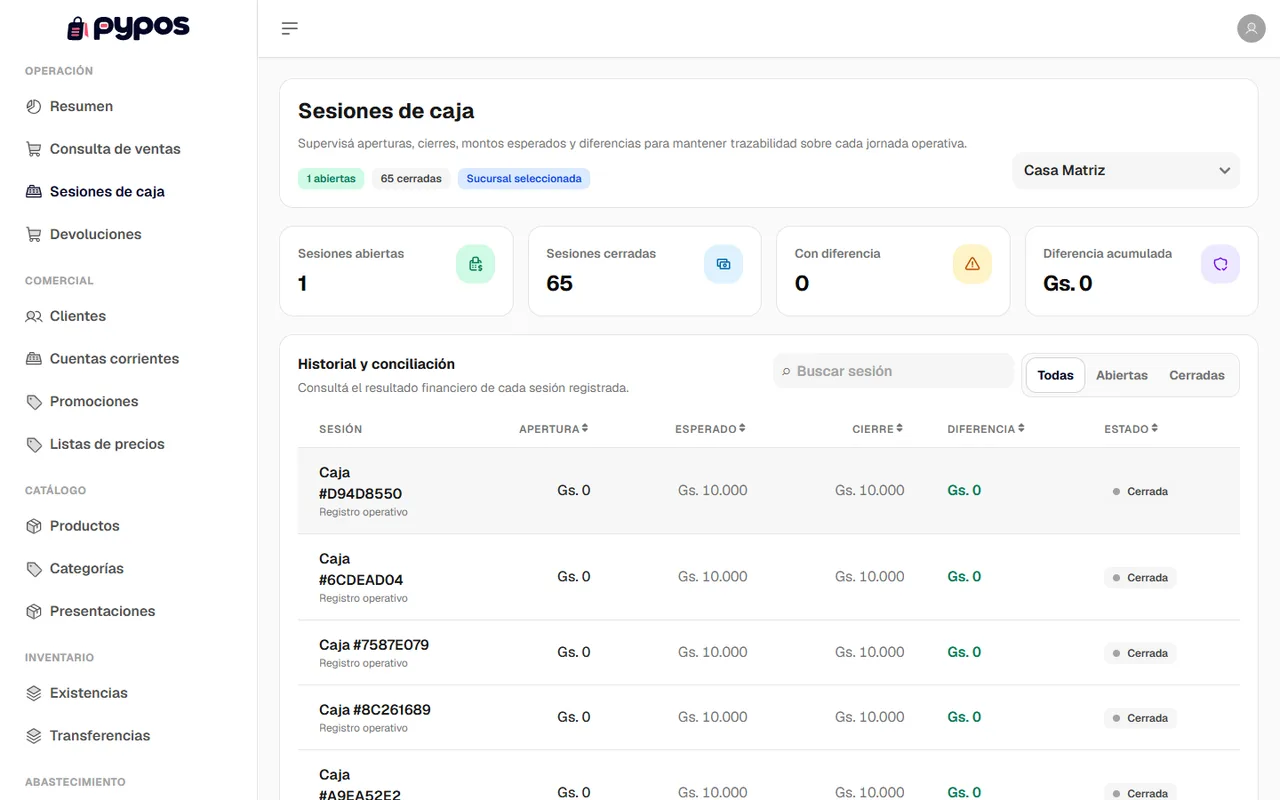The height and width of the screenshot is (800, 1280).
Task: Click the Presentaciones box icon
Action: tap(34, 612)
